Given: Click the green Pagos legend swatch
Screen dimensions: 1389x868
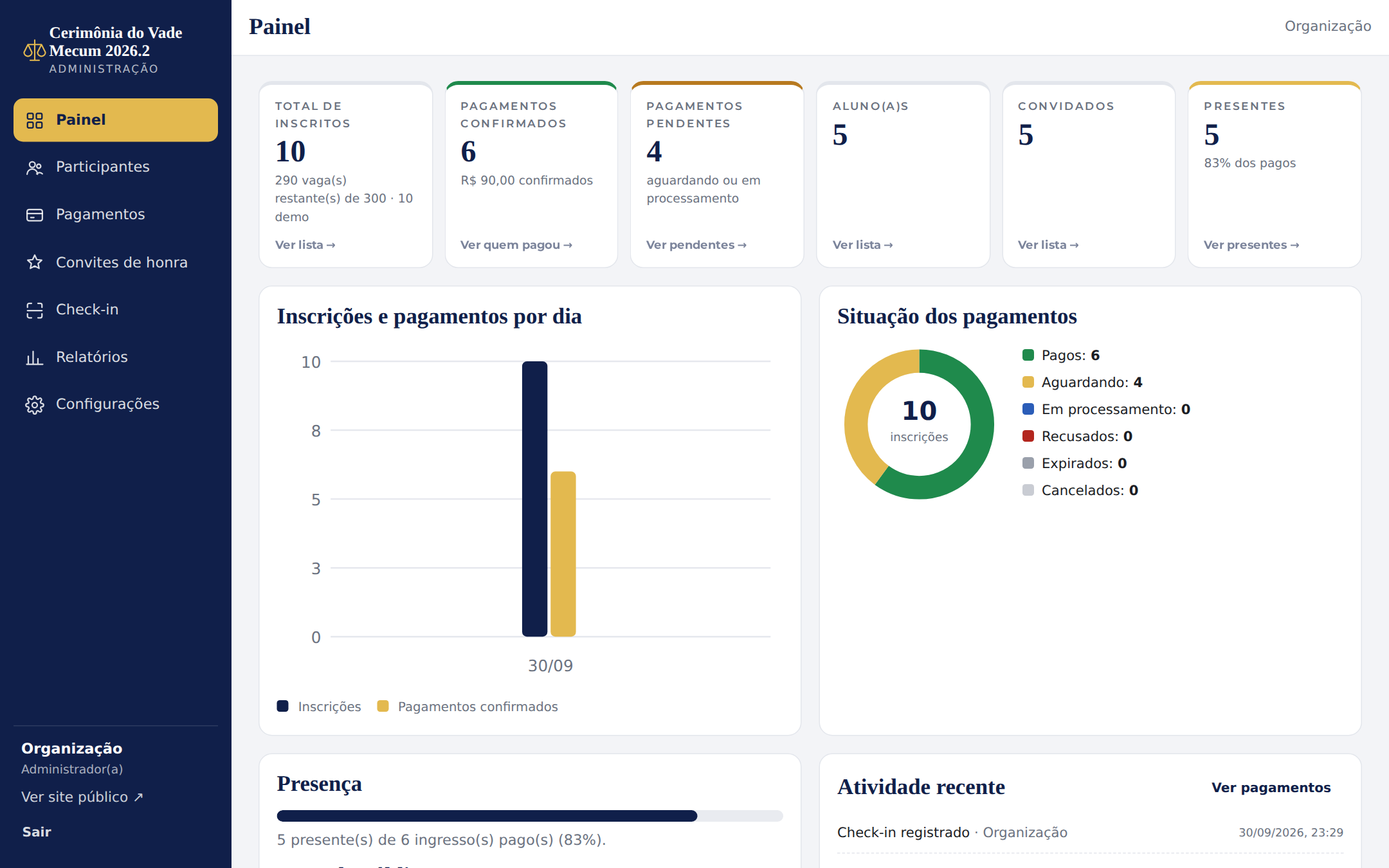Looking at the screenshot, I should [1028, 355].
